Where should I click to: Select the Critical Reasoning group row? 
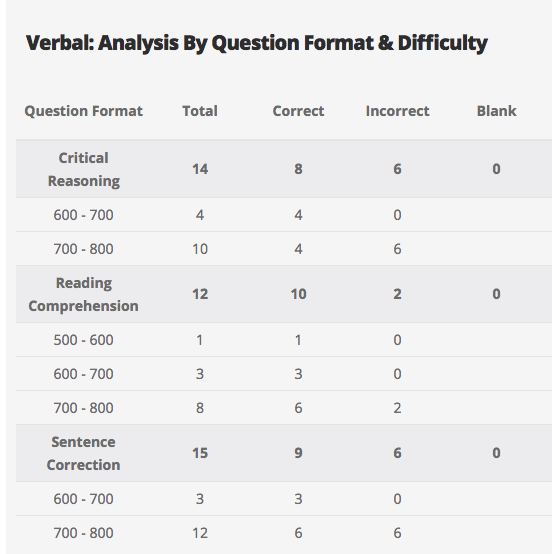click(284, 169)
